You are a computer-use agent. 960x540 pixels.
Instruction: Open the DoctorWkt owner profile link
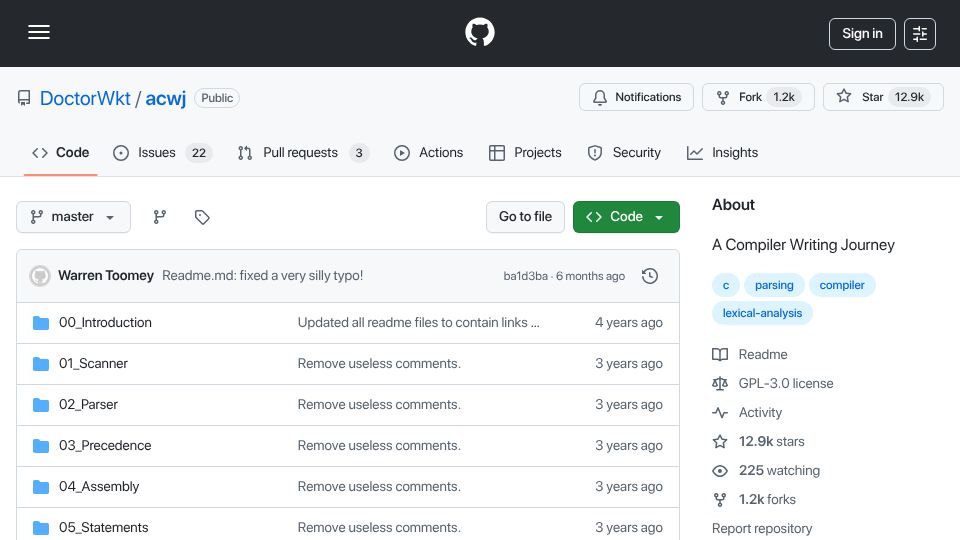pyautogui.click(x=85, y=98)
